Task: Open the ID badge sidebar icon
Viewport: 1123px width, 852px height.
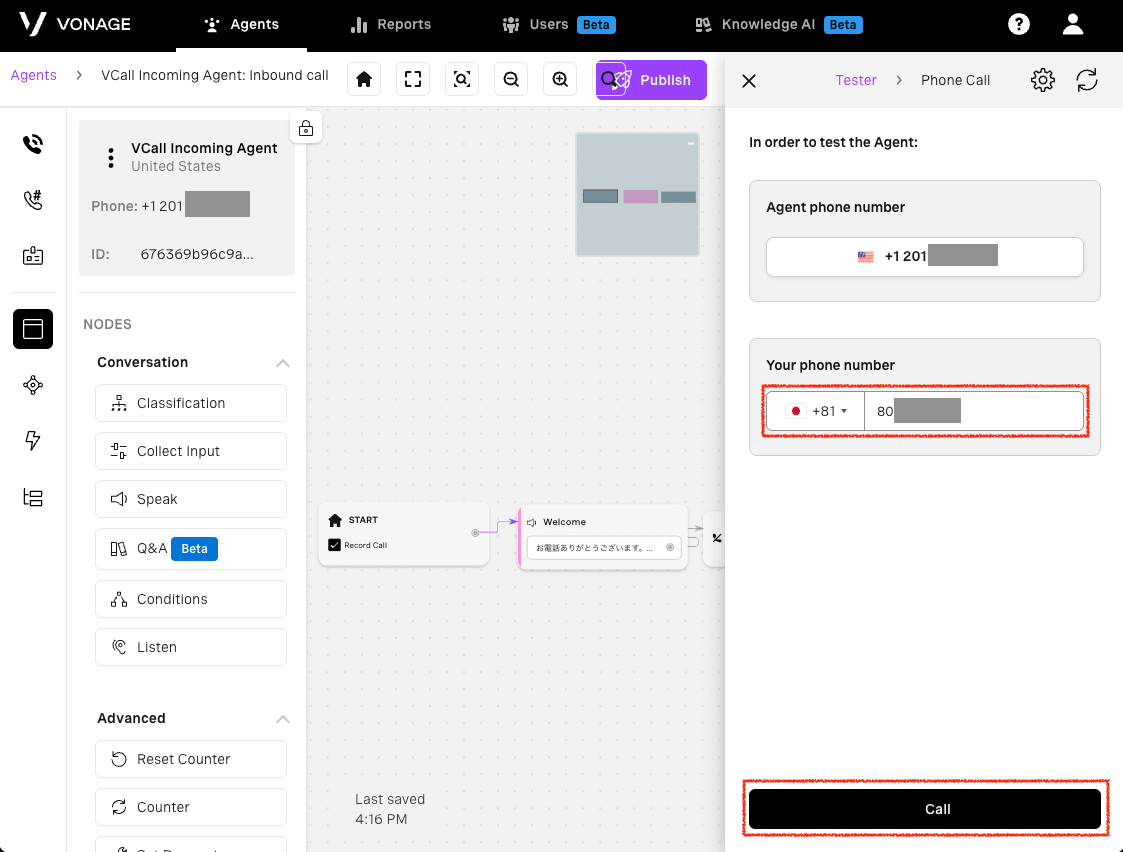Action: pos(33,256)
